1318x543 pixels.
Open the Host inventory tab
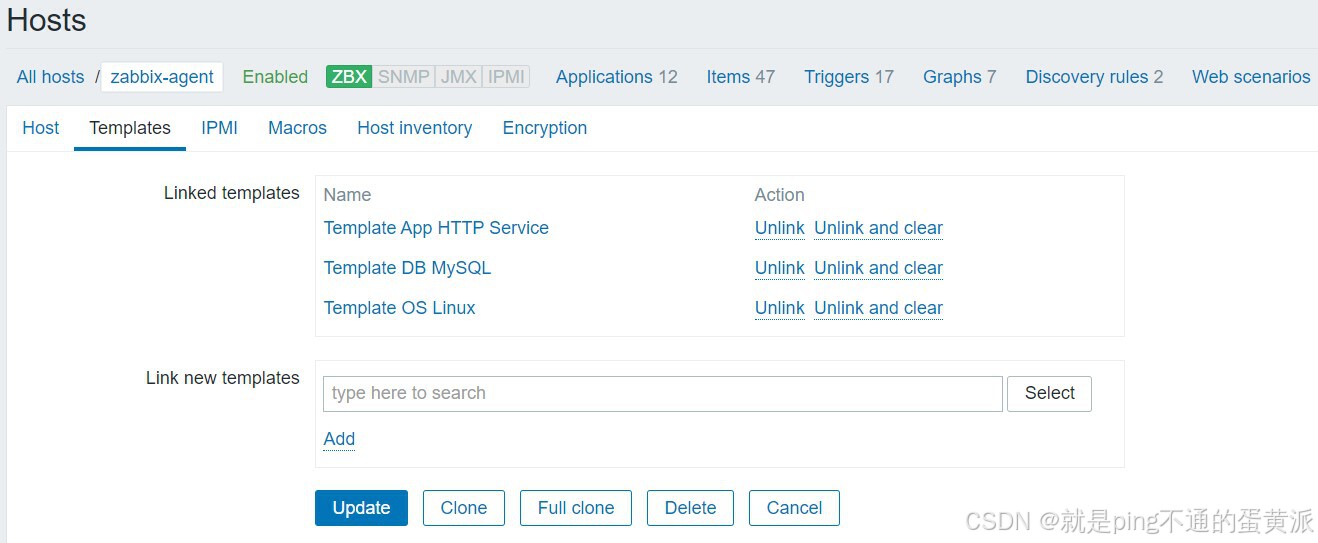pos(414,128)
